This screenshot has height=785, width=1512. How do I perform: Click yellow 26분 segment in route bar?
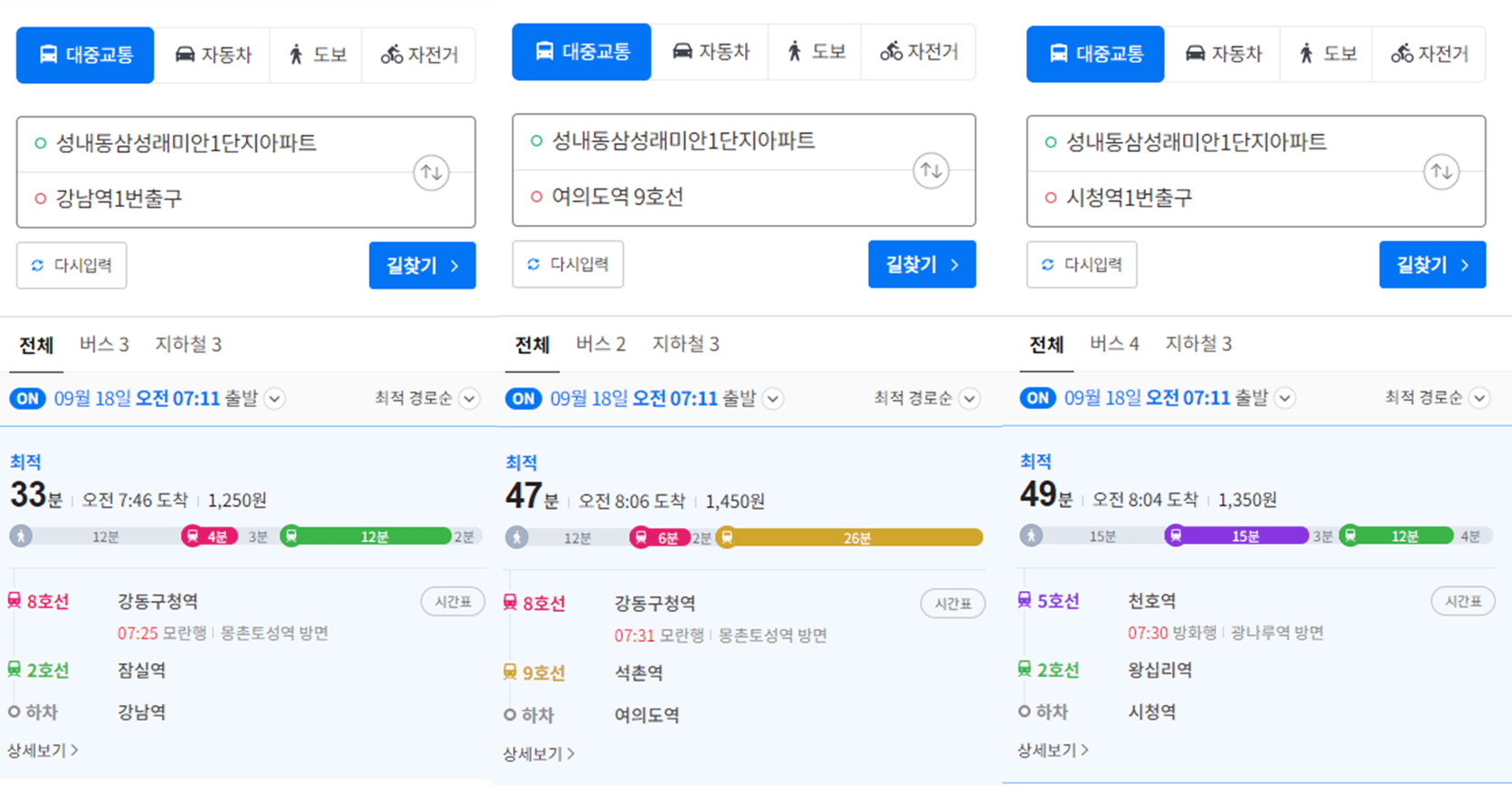tap(850, 538)
